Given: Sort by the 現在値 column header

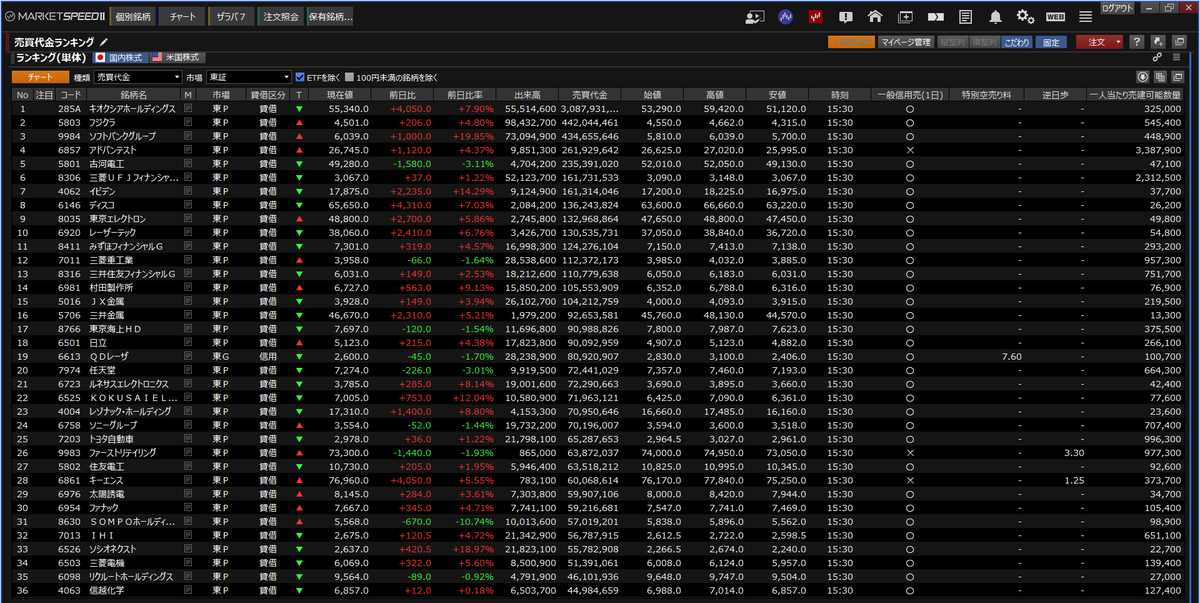Looking at the screenshot, I should pos(340,94).
